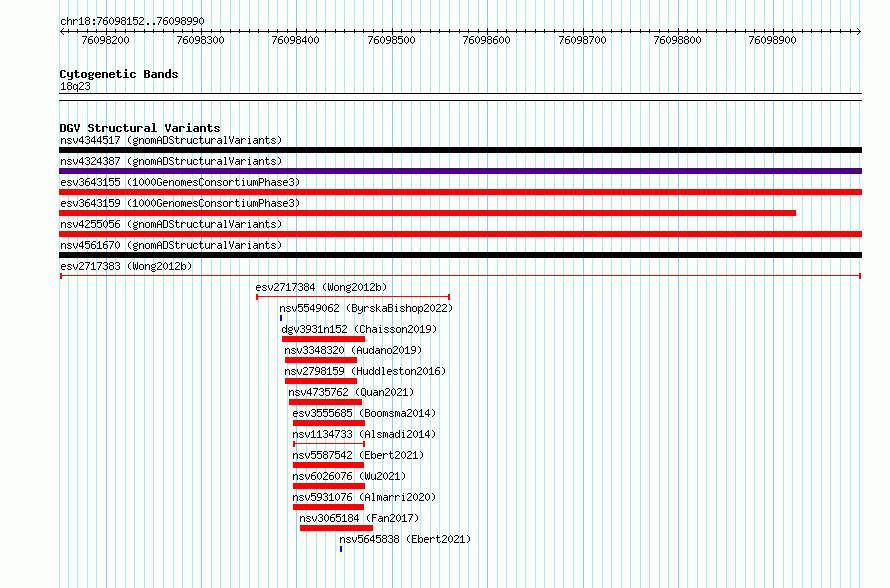Click the red esv3555685 variant bar

click(x=329, y=423)
